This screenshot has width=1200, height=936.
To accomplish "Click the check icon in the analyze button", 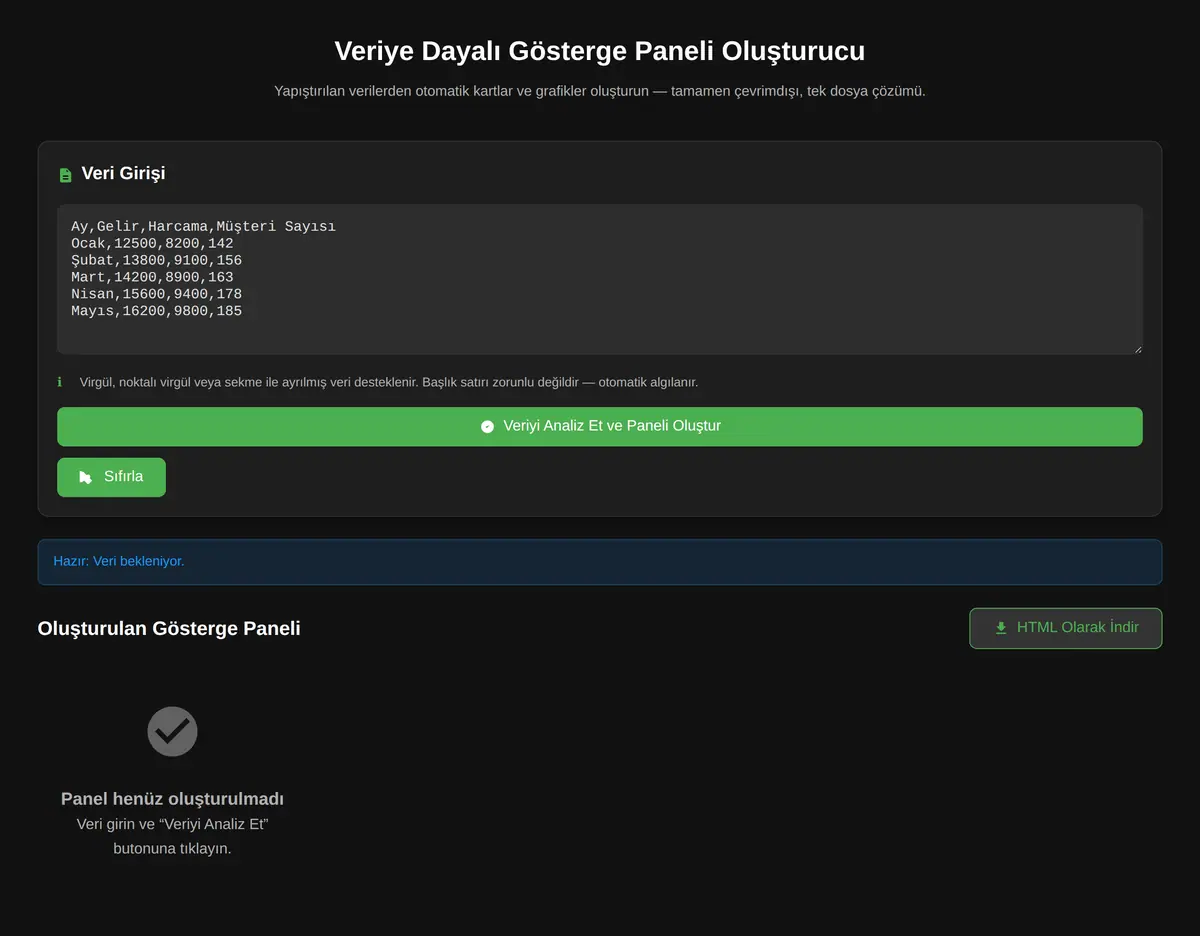I will click(487, 426).
